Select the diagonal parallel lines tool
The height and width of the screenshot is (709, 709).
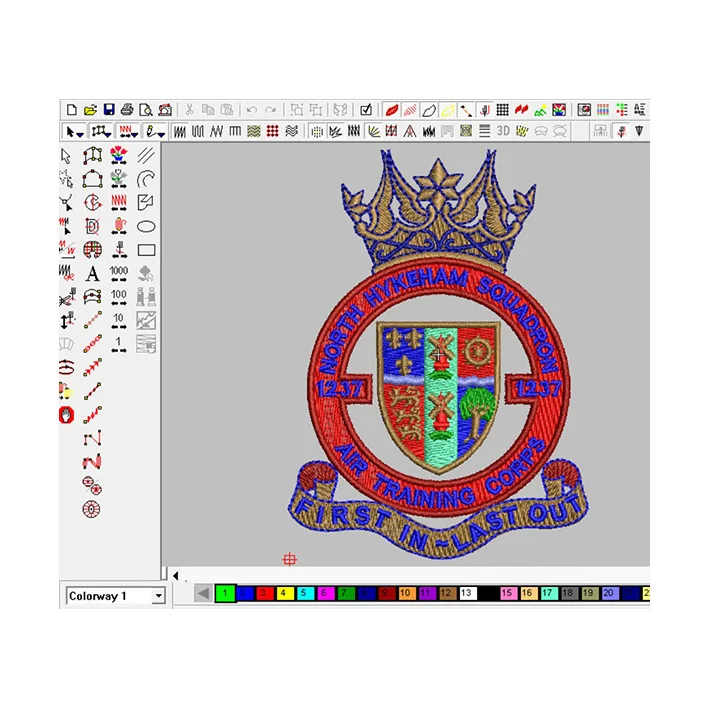pos(146,156)
